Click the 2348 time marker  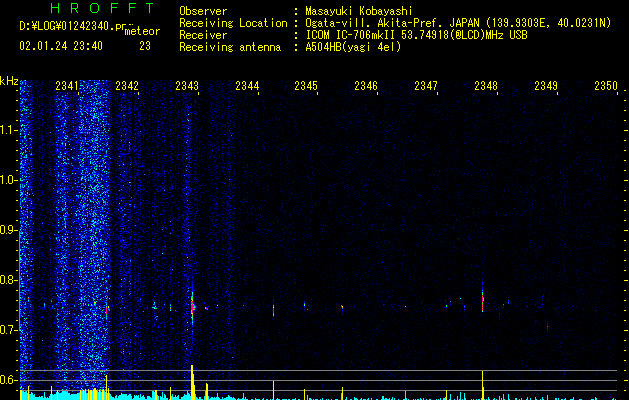point(486,86)
